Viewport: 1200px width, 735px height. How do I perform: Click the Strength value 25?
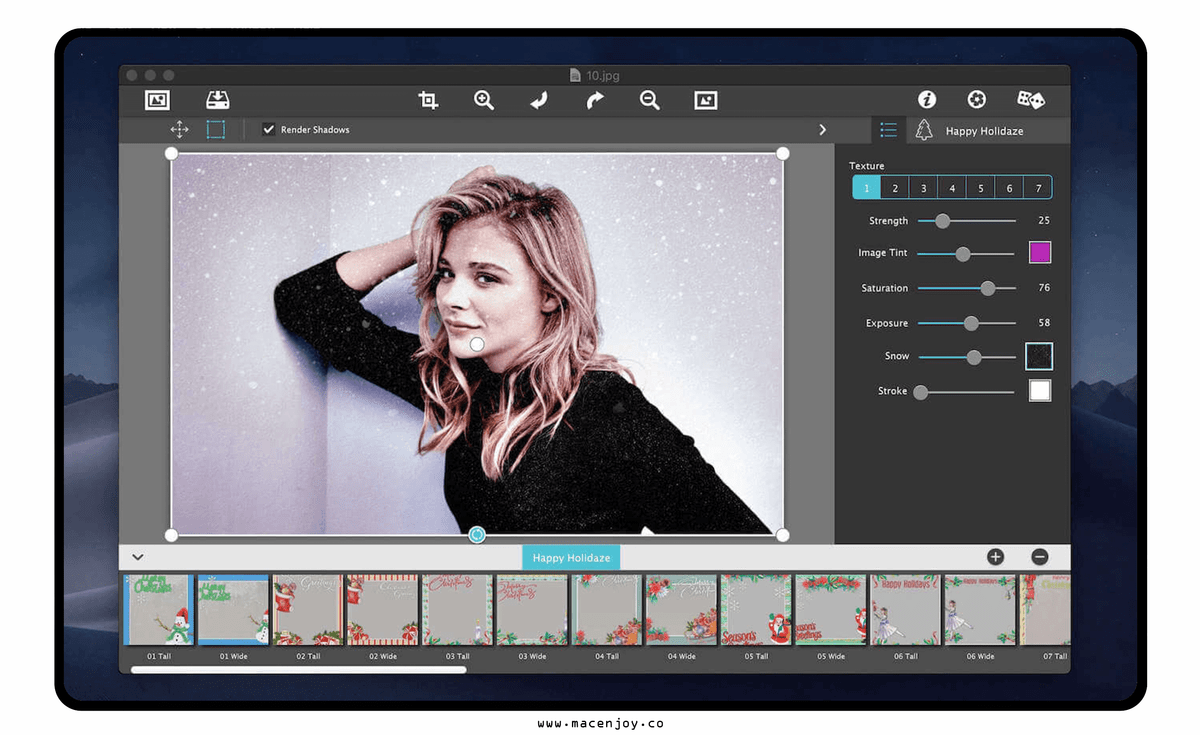1044,220
